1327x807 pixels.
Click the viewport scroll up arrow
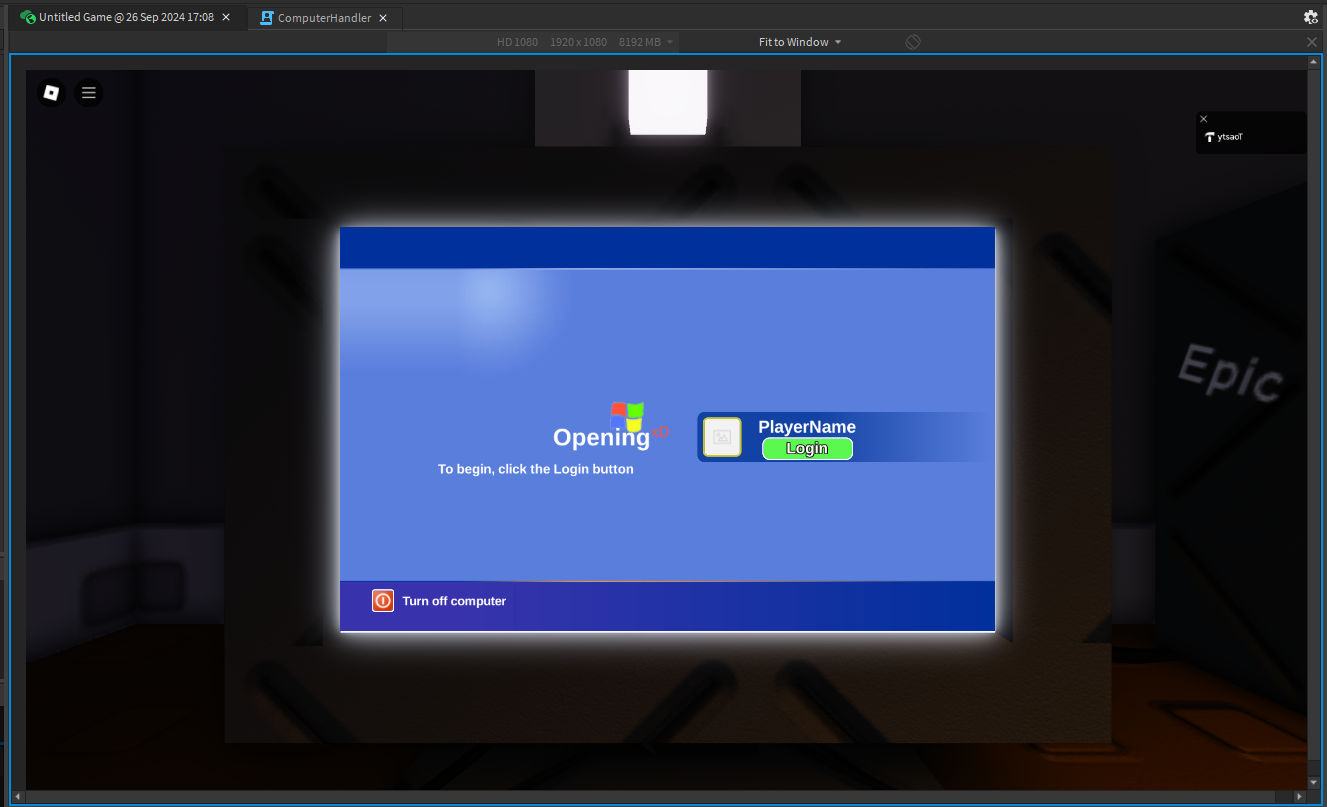point(1314,62)
